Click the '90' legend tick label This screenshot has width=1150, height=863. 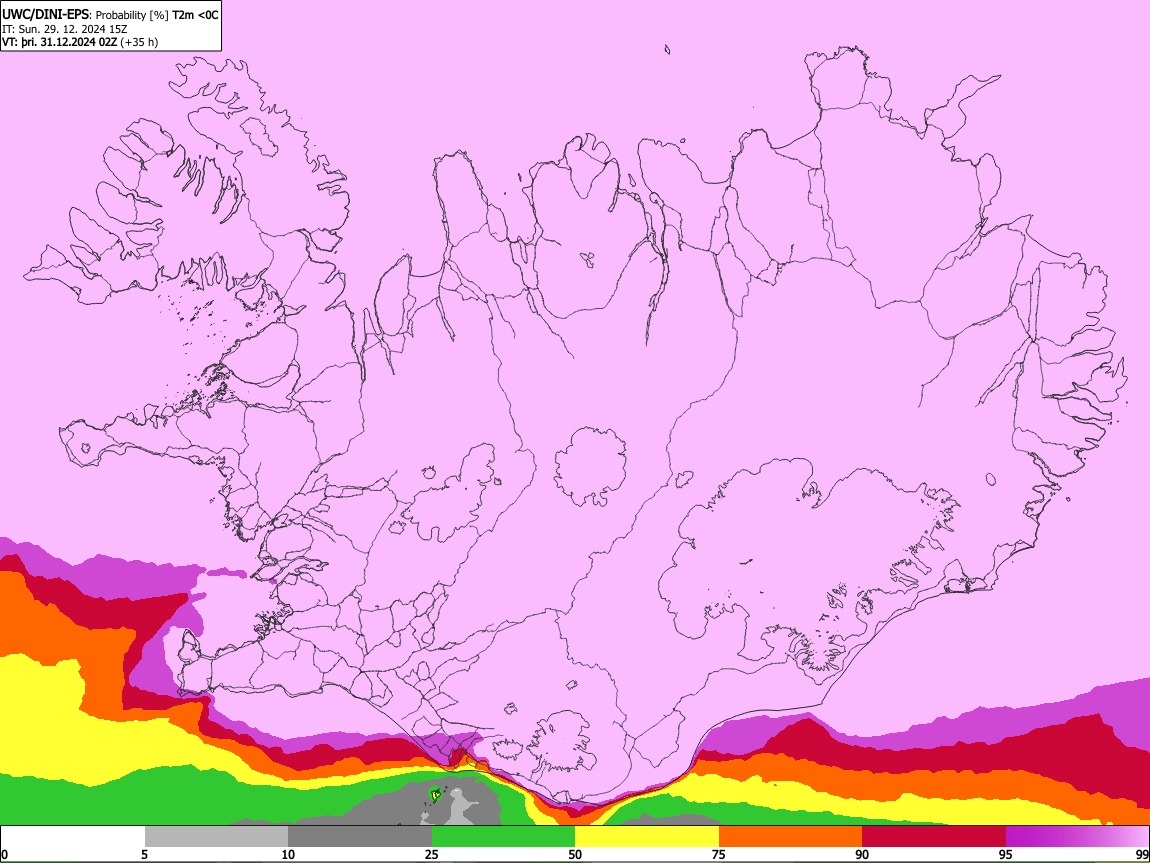862,855
